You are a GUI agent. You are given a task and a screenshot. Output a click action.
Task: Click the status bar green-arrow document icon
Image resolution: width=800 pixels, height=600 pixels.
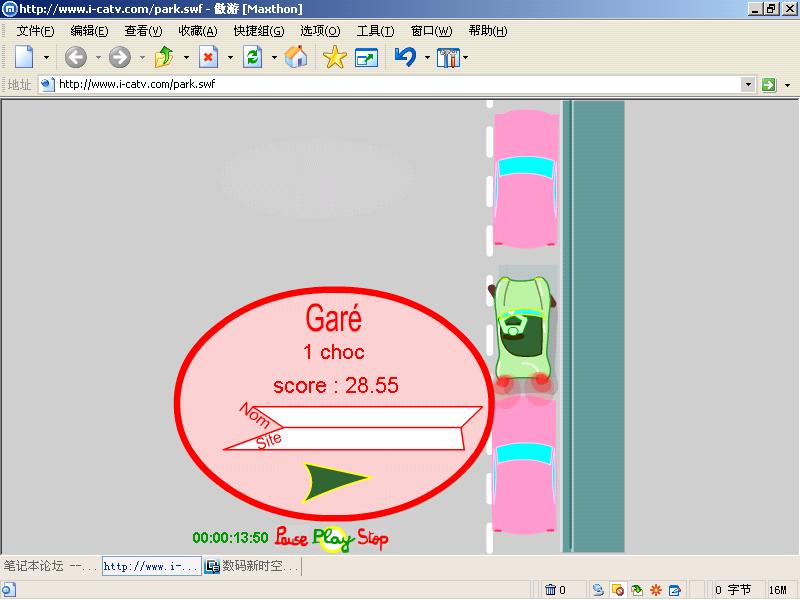tap(637, 590)
